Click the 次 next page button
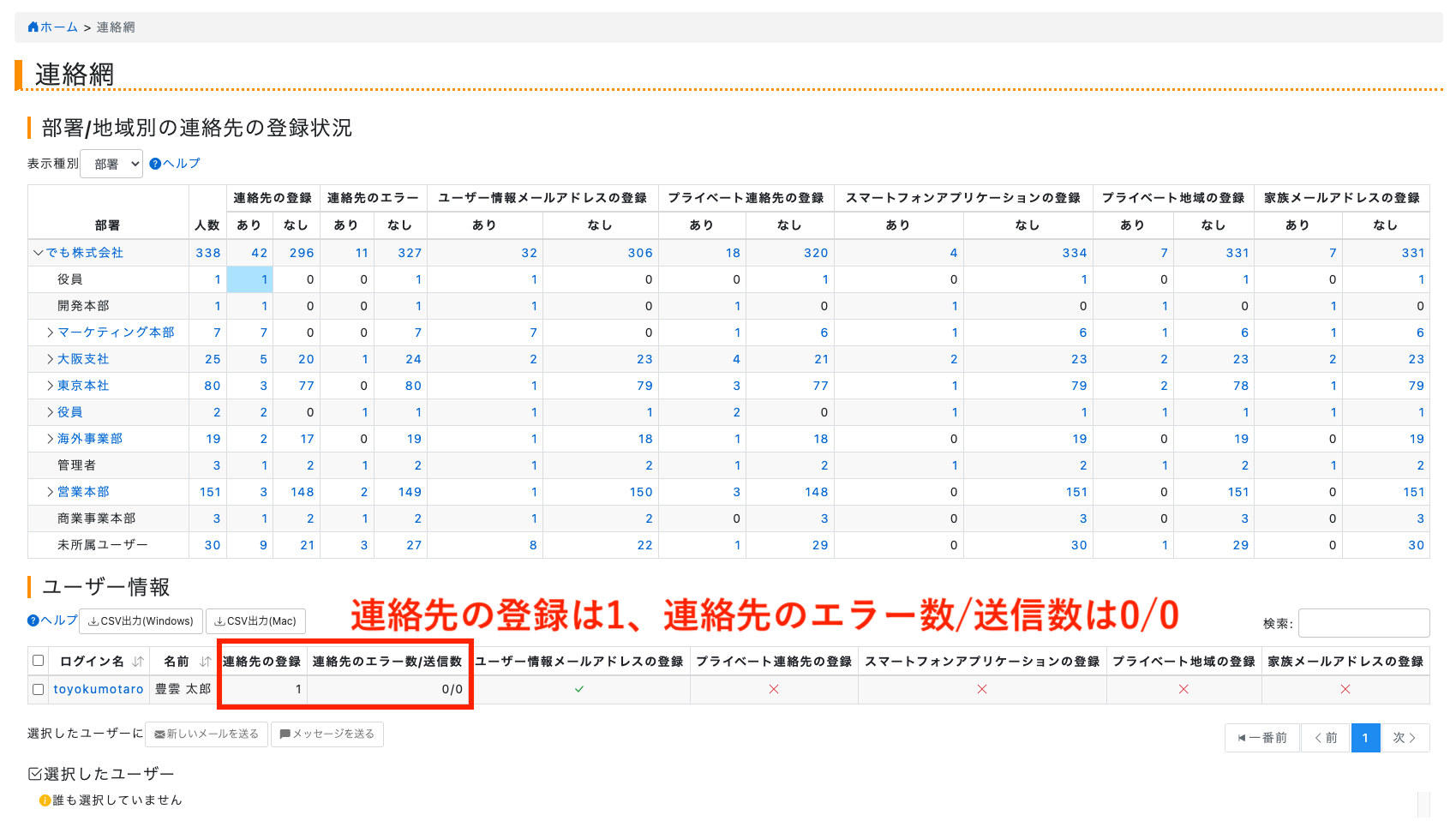This screenshot has height=821, width=1456. pyautogui.click(x=1405, y=738)
